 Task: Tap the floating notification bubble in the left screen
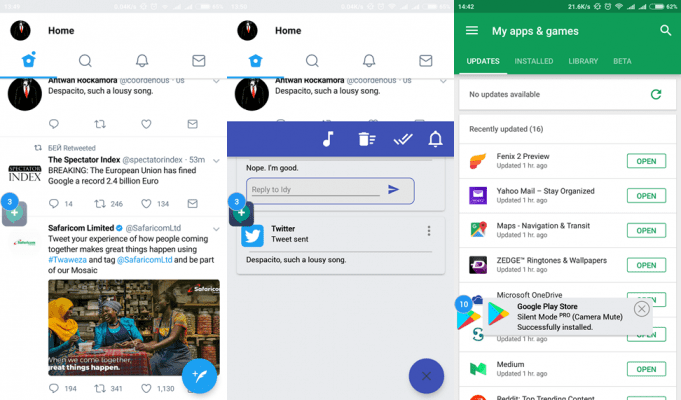[x=14, y=211]
